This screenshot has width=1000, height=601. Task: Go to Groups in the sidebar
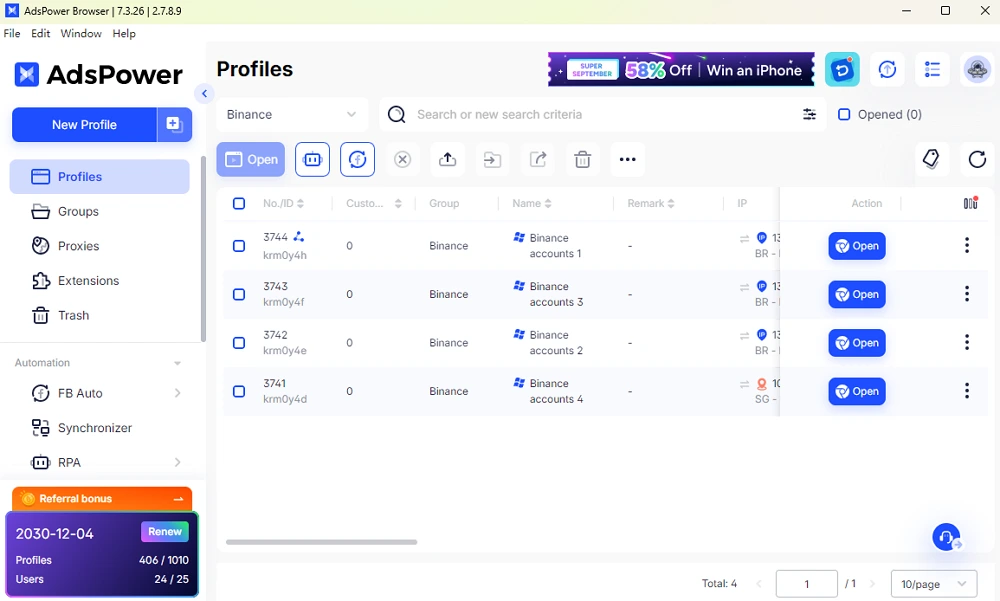pos(99,211)
